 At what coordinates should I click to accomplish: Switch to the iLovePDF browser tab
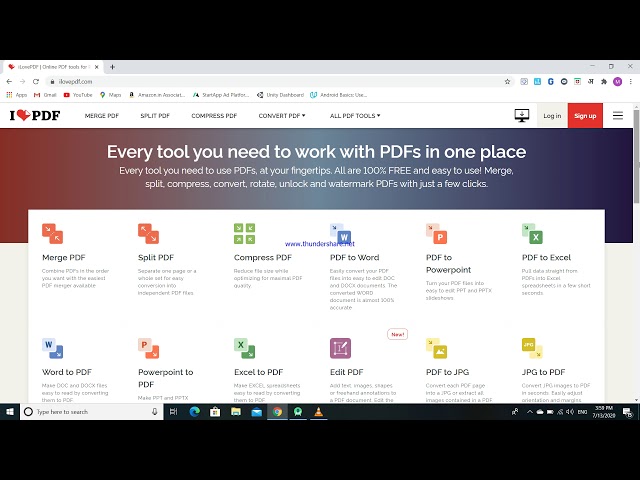[52, 67]
